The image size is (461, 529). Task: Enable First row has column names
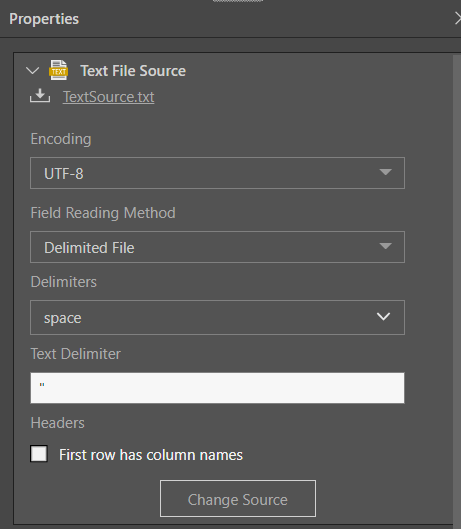click(x=39, y=454)
